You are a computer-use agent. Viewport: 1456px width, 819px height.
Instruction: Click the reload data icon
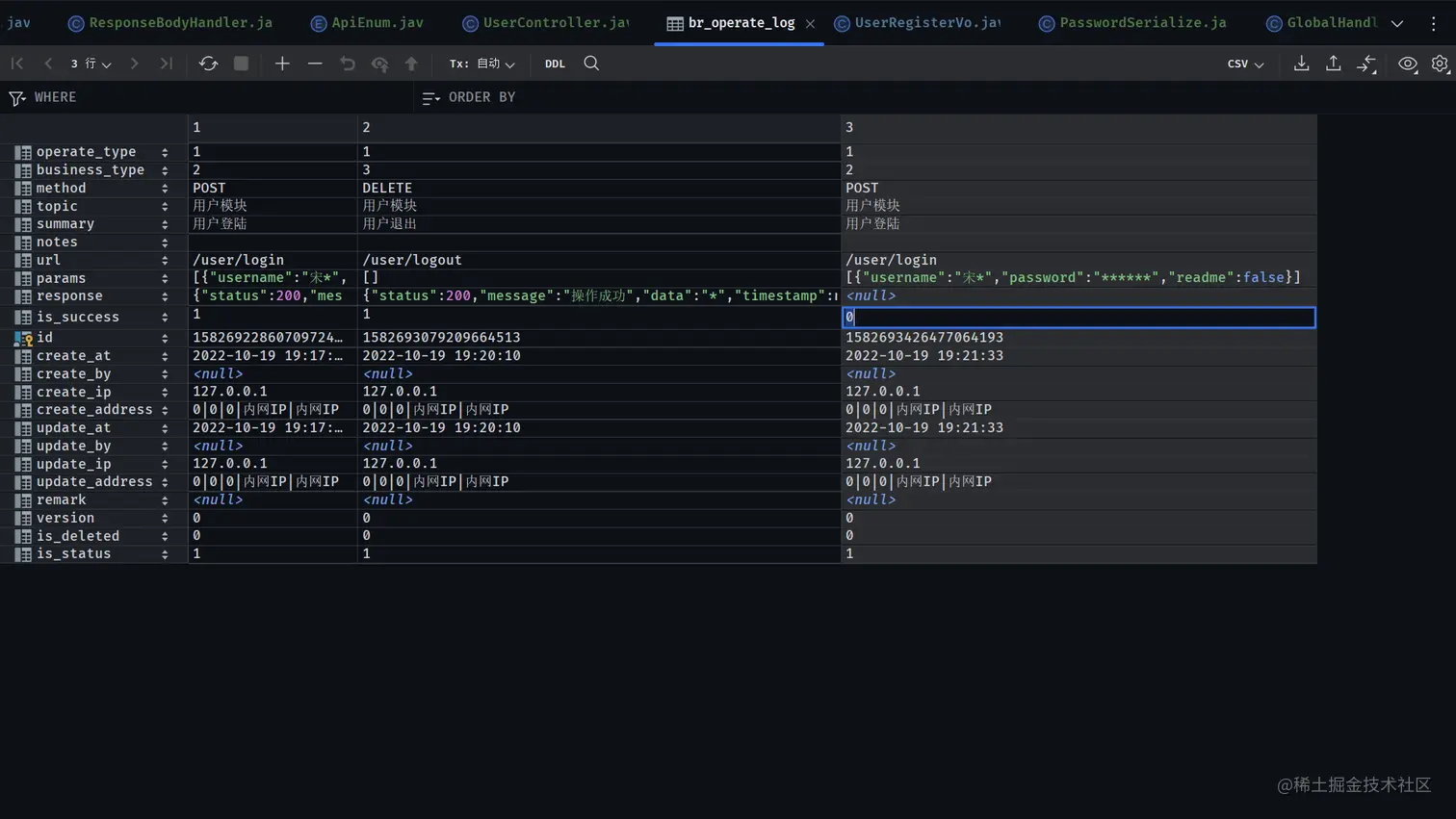pos(208,64)
